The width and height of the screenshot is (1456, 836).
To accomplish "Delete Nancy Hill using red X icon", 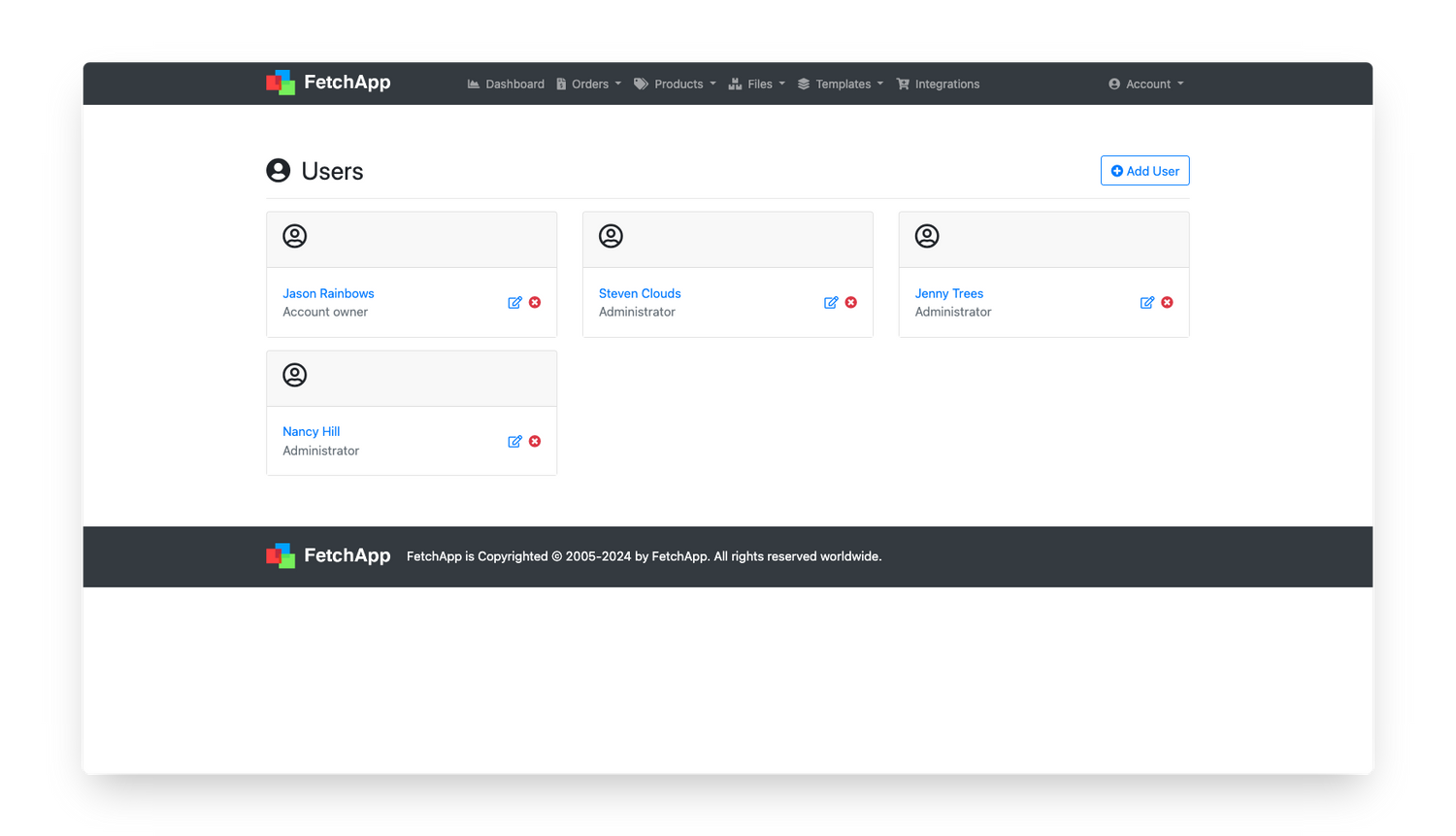I will coord(535,442).
